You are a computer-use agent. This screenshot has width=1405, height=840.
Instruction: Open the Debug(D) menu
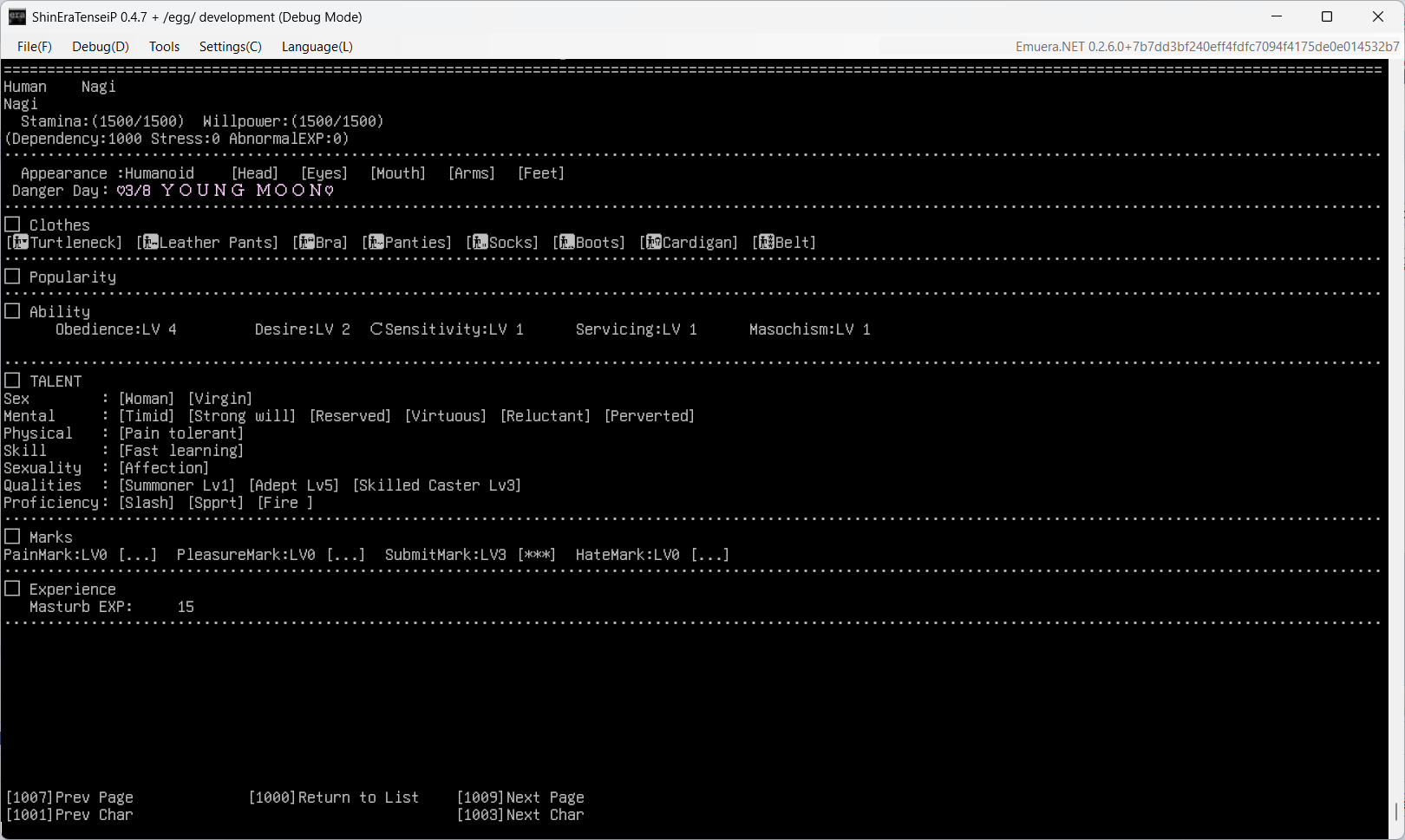tap(101, 47)
